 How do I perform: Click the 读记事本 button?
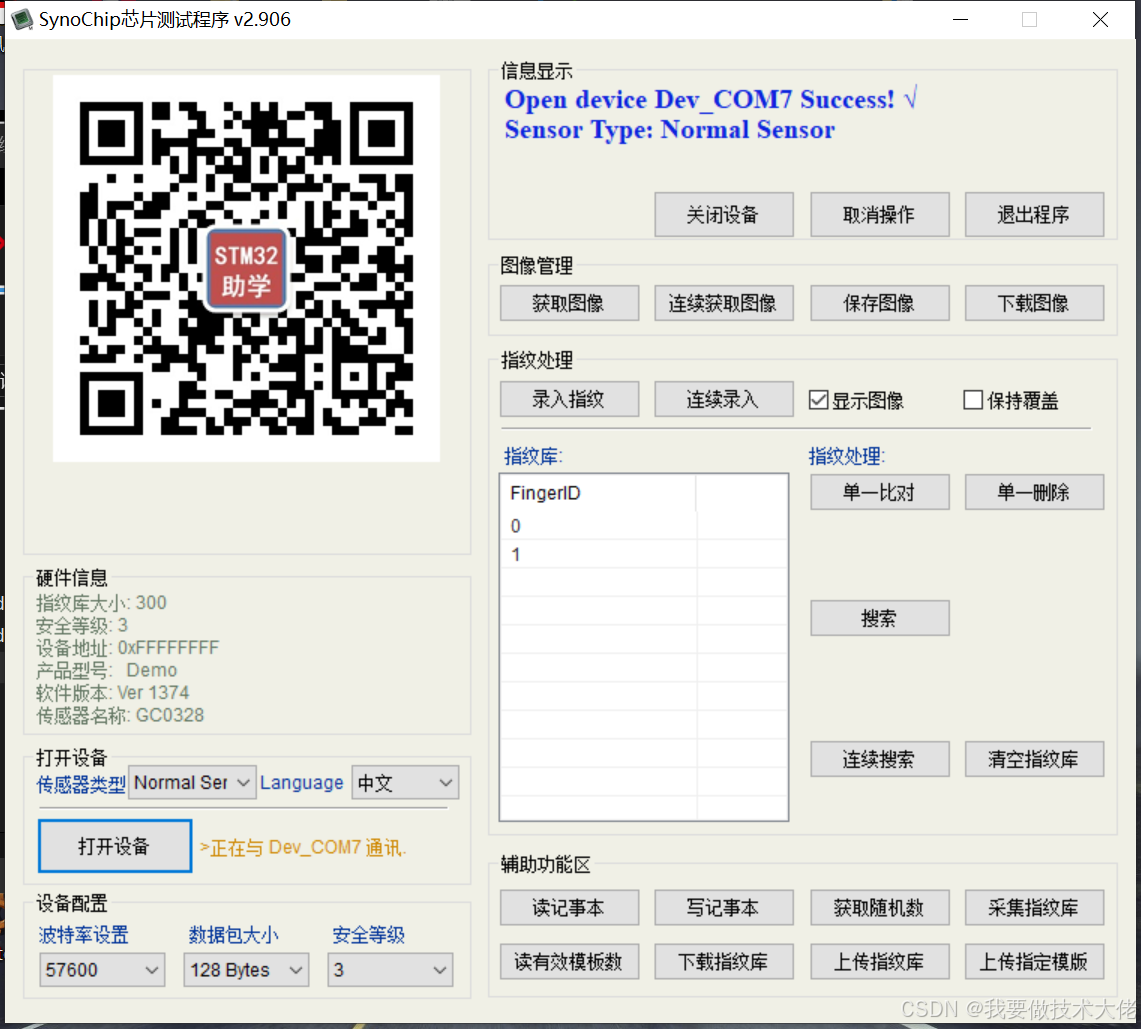[569, 907]
